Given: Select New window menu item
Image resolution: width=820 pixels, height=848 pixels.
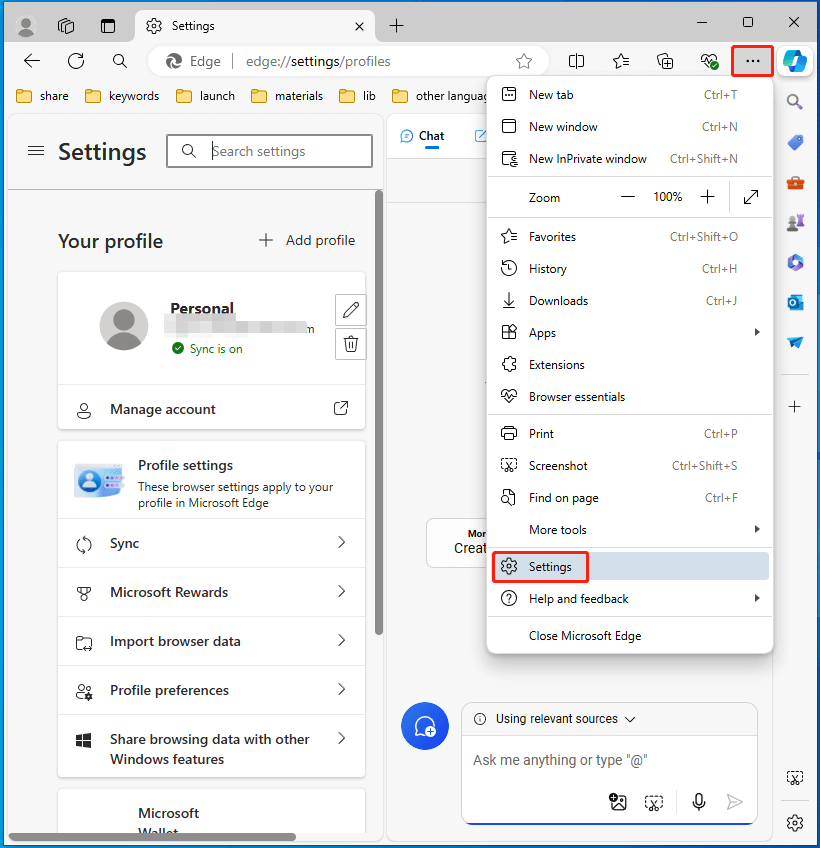Looking at the screenshot, I should click(630, 127).
